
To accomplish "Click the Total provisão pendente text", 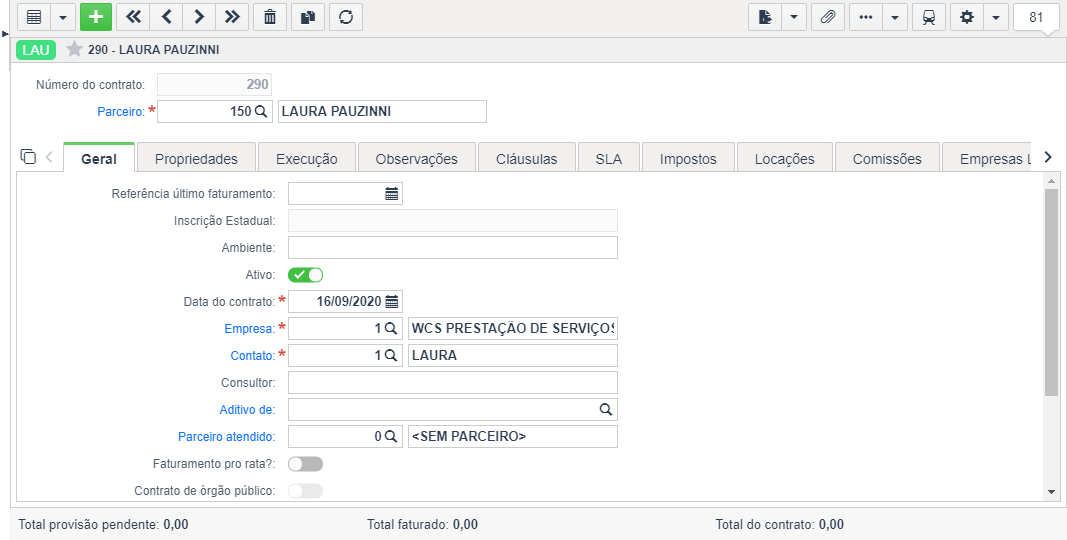I will pos(103,524).
